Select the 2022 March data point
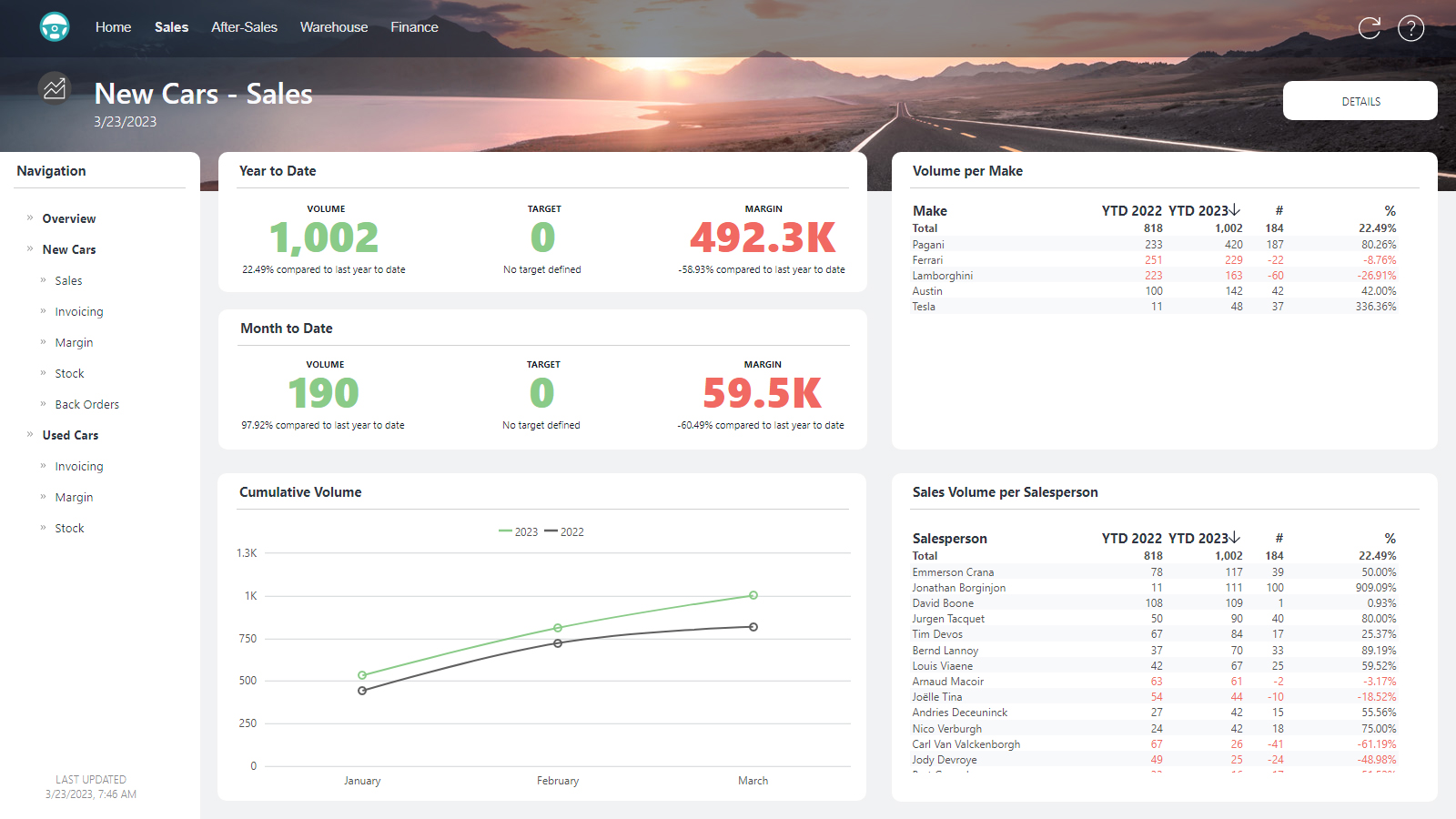Image resolution: width=1456 pixels, height=819 pixels. (x=753, y=627)
